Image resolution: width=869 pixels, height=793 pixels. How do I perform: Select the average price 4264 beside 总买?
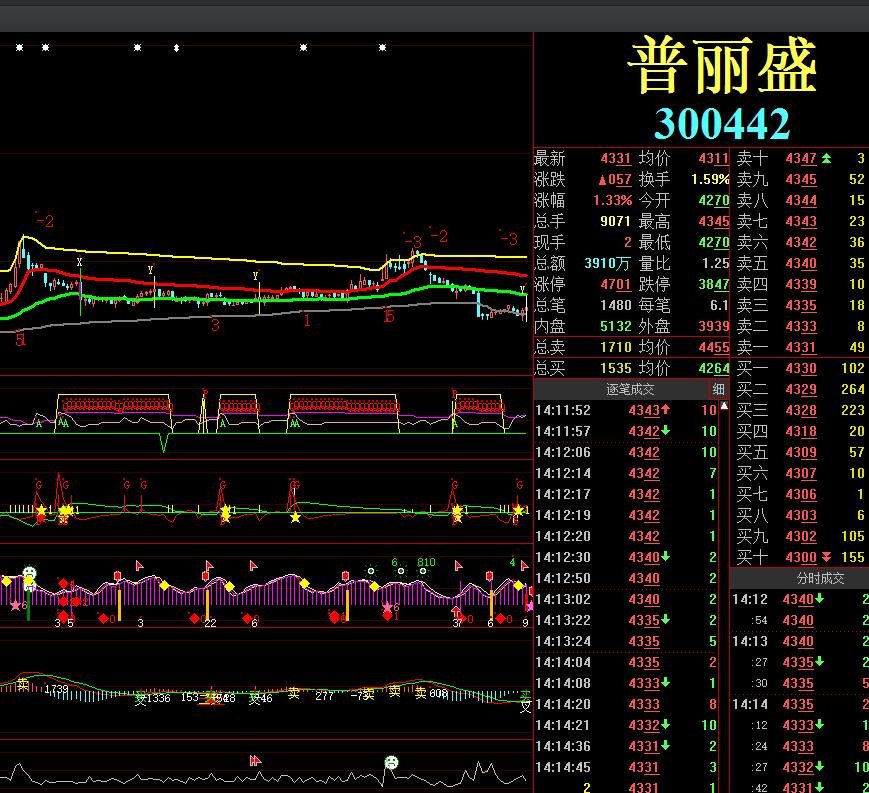click(714, 369)
